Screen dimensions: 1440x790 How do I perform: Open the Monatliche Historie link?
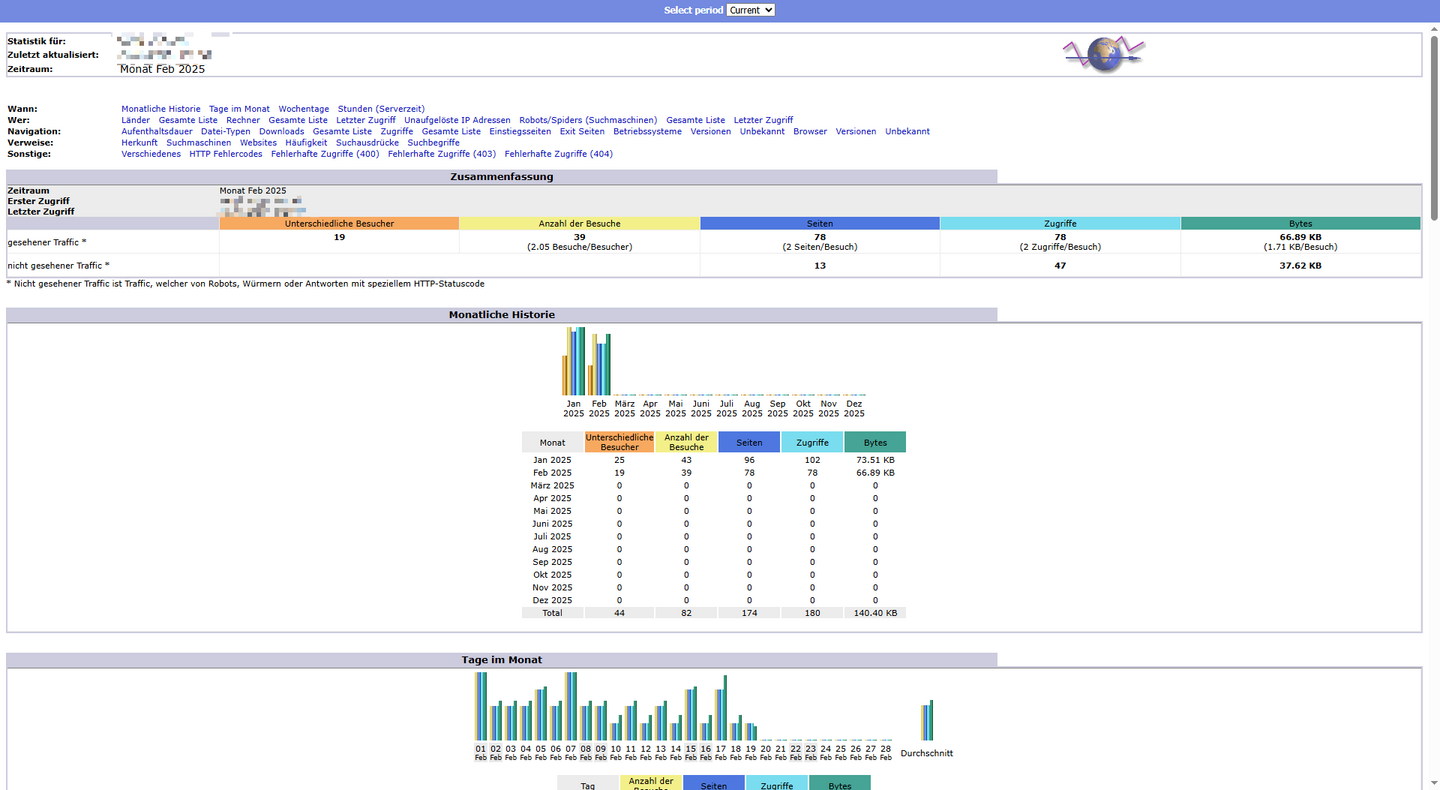click(161, 109)
